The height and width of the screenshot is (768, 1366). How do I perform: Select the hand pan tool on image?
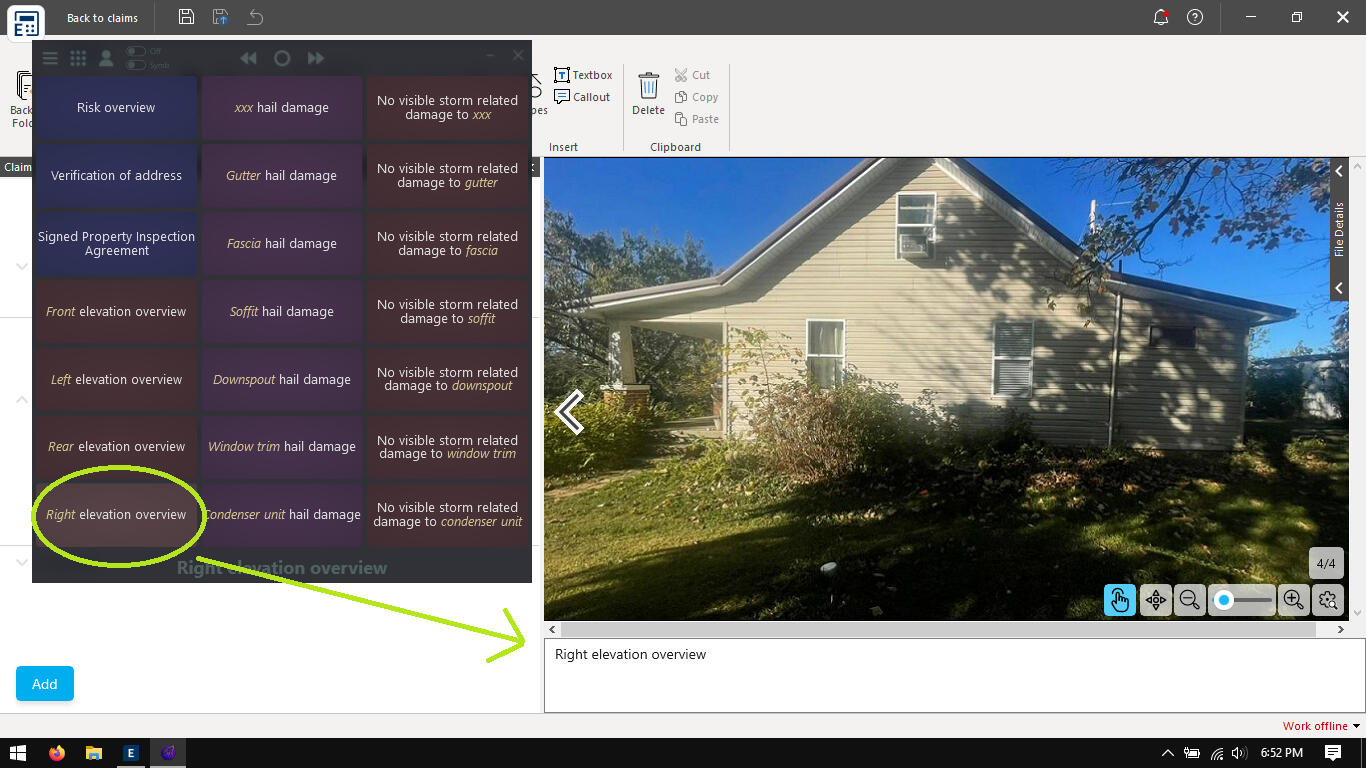click(x=1119, y=600)
